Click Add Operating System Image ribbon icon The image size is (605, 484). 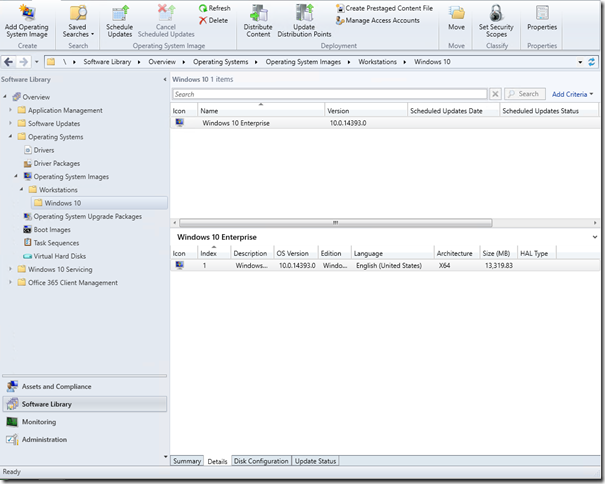click(27, 12)
